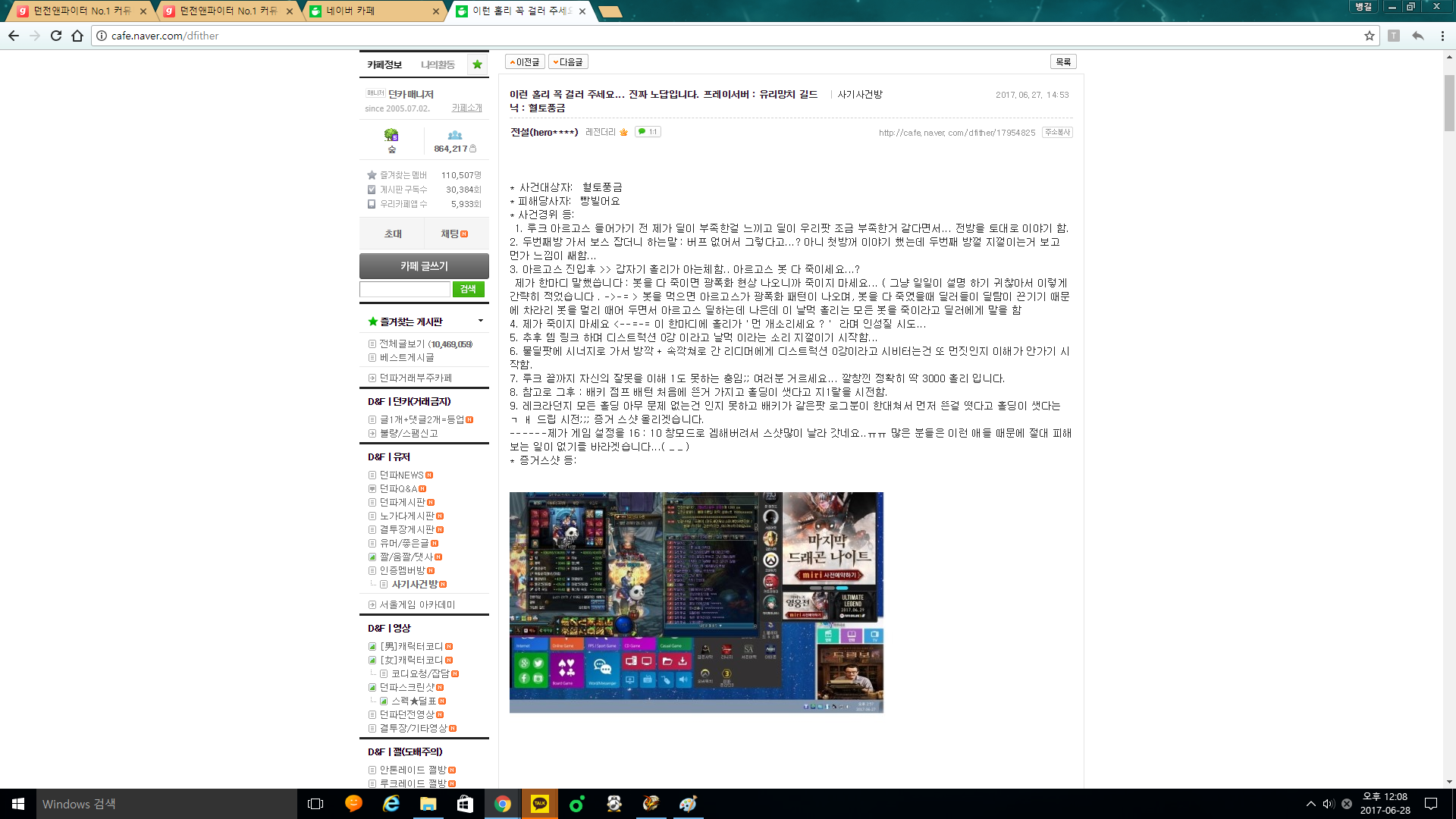
Task: Open the Action Center notification icon
Action: tap(1431, 804)
